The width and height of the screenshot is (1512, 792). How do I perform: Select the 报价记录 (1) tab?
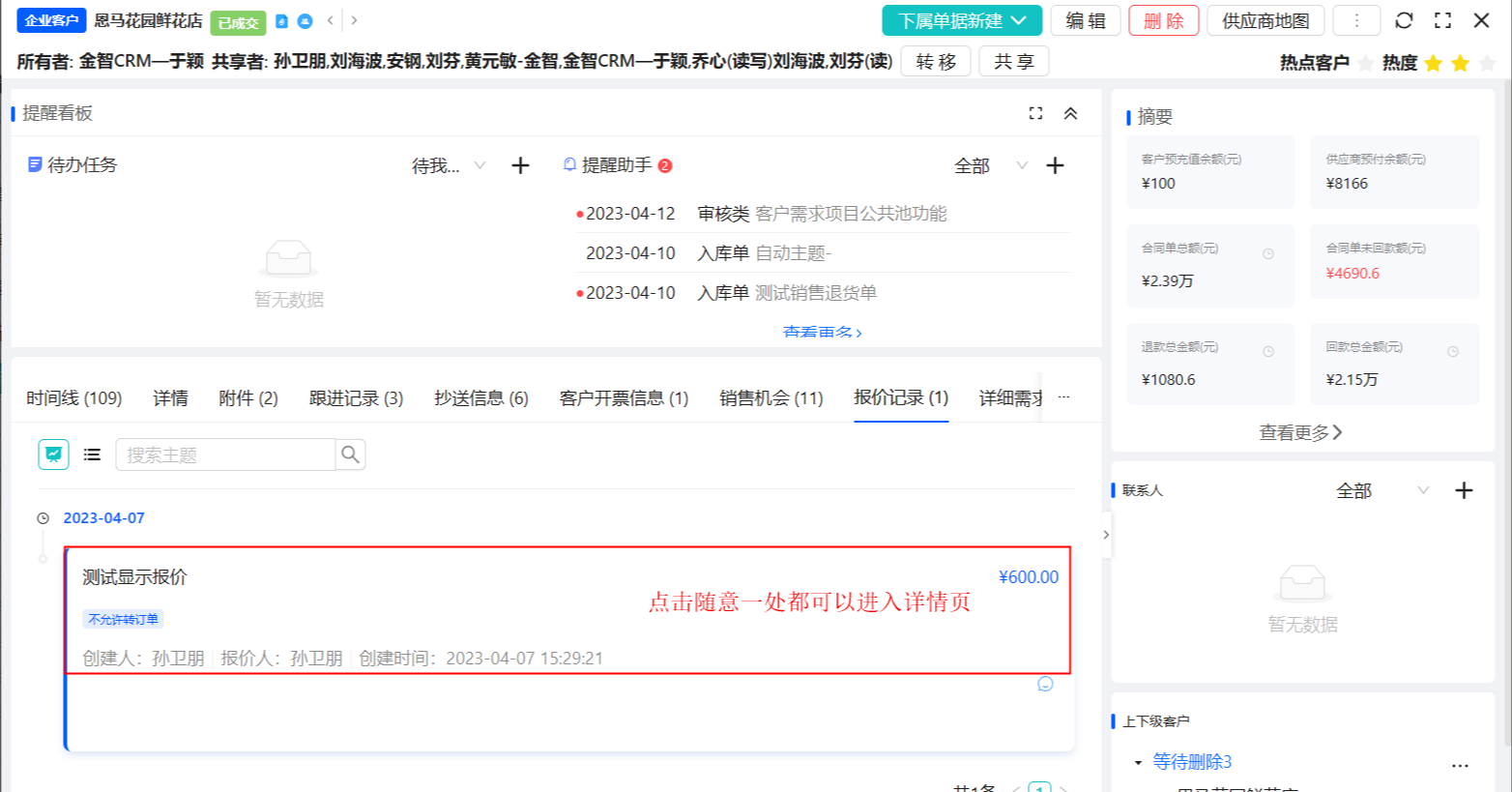901,397
